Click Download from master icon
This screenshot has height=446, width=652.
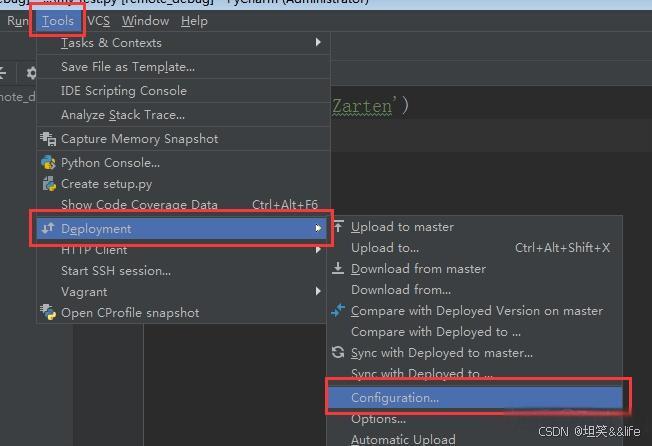click(338, 268)
